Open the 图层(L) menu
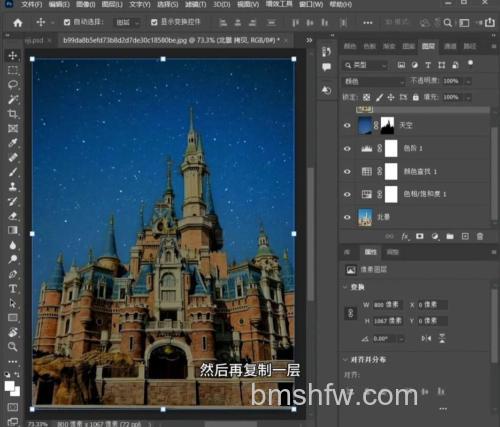Viewport: 500px width, 427px height. tap(112, 4)
